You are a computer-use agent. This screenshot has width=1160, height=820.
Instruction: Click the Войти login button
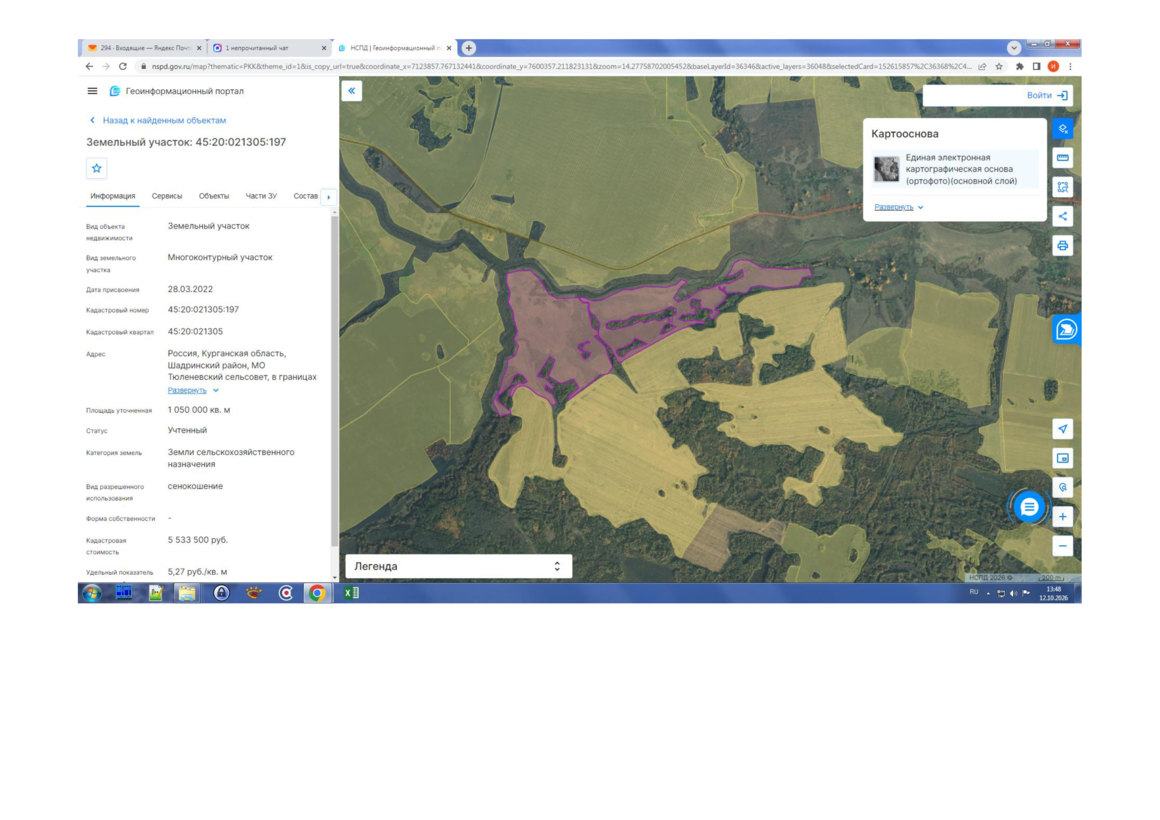(1046, 95)
